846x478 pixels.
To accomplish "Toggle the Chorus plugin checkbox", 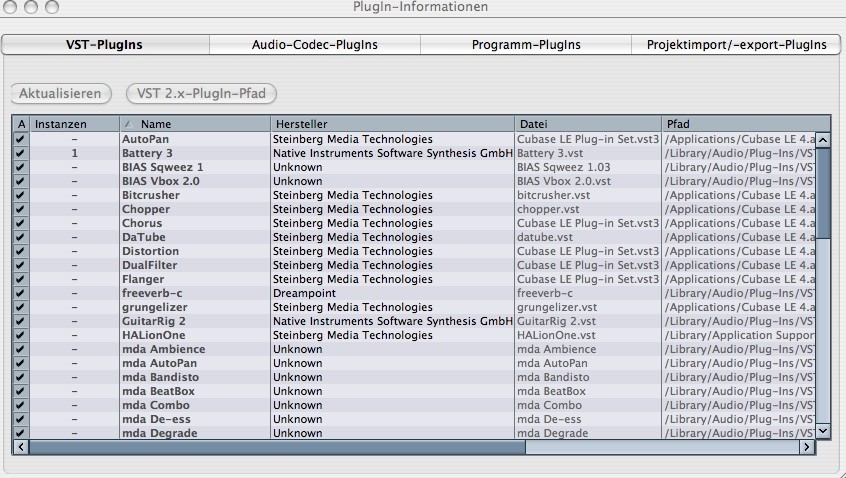I will tap(21, 223).
